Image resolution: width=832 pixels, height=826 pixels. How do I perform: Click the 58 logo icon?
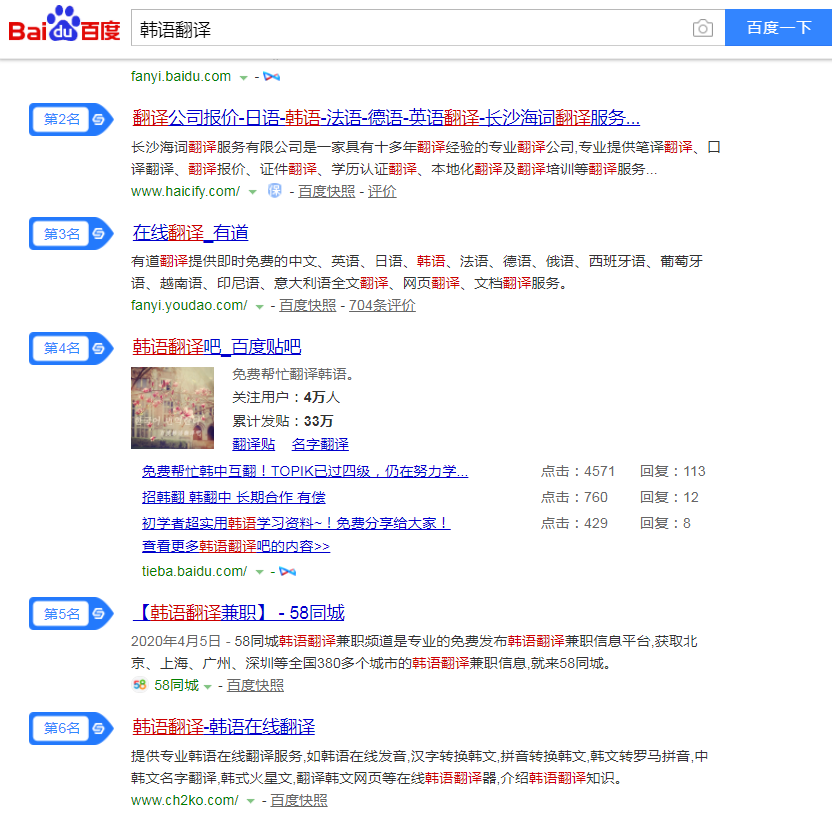pyautogui.click(x=140, y=685)
